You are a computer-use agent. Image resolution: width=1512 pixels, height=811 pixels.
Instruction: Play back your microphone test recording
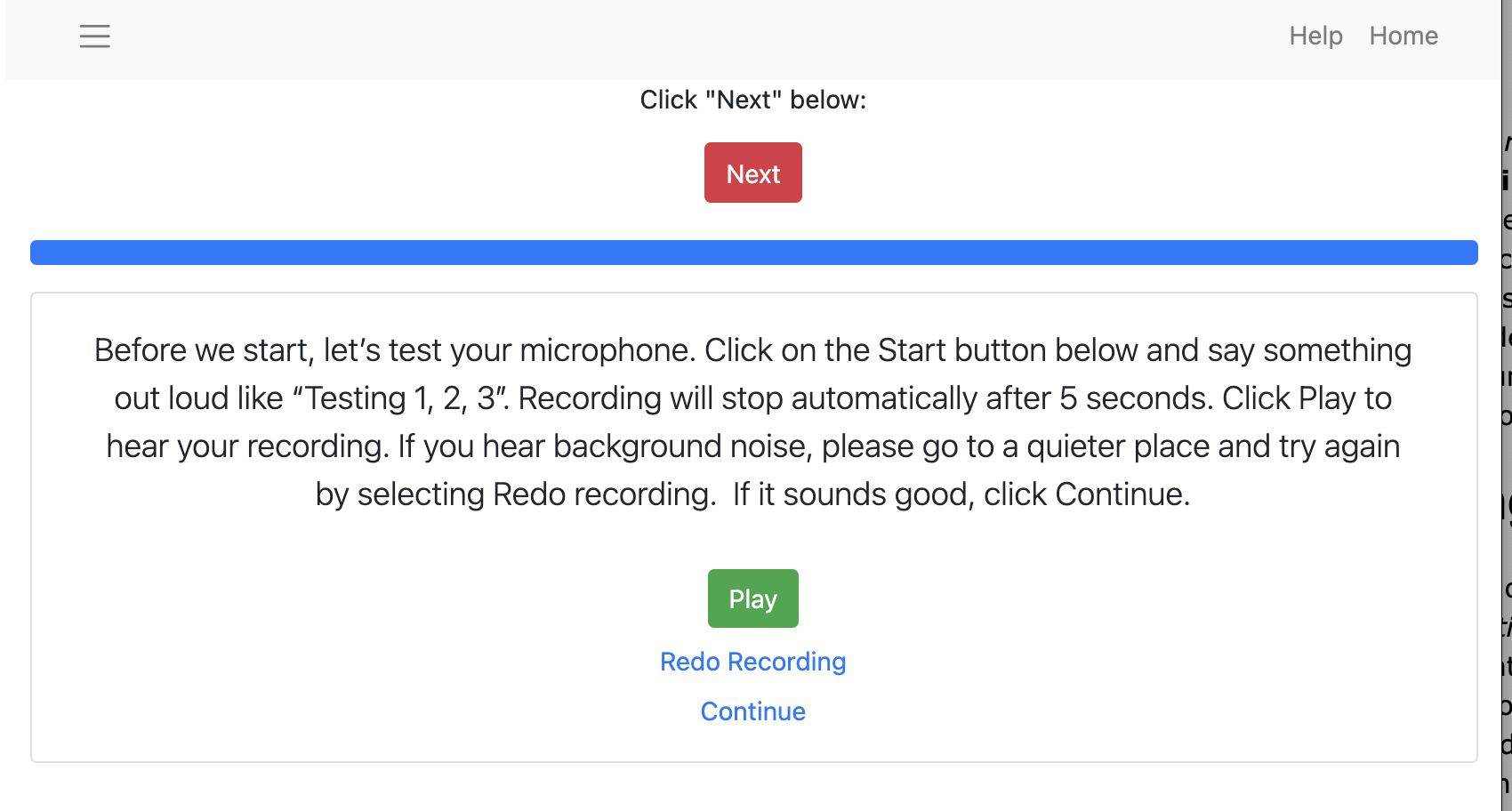point(752,598)
